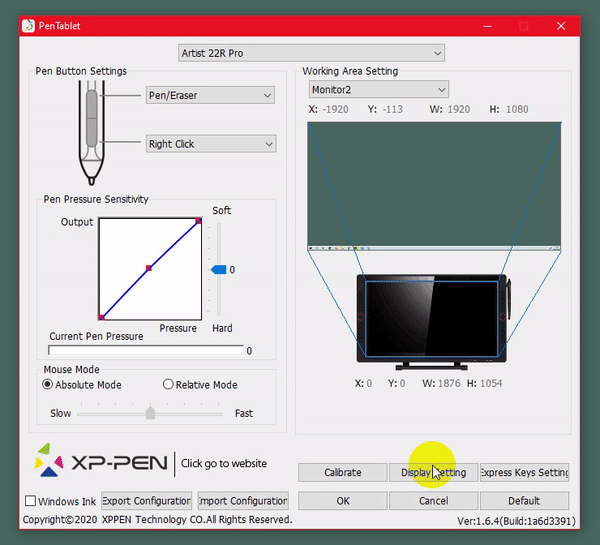Click the Monitor2 screen preview area
The image size is (600, 545).
coord(434,186)
